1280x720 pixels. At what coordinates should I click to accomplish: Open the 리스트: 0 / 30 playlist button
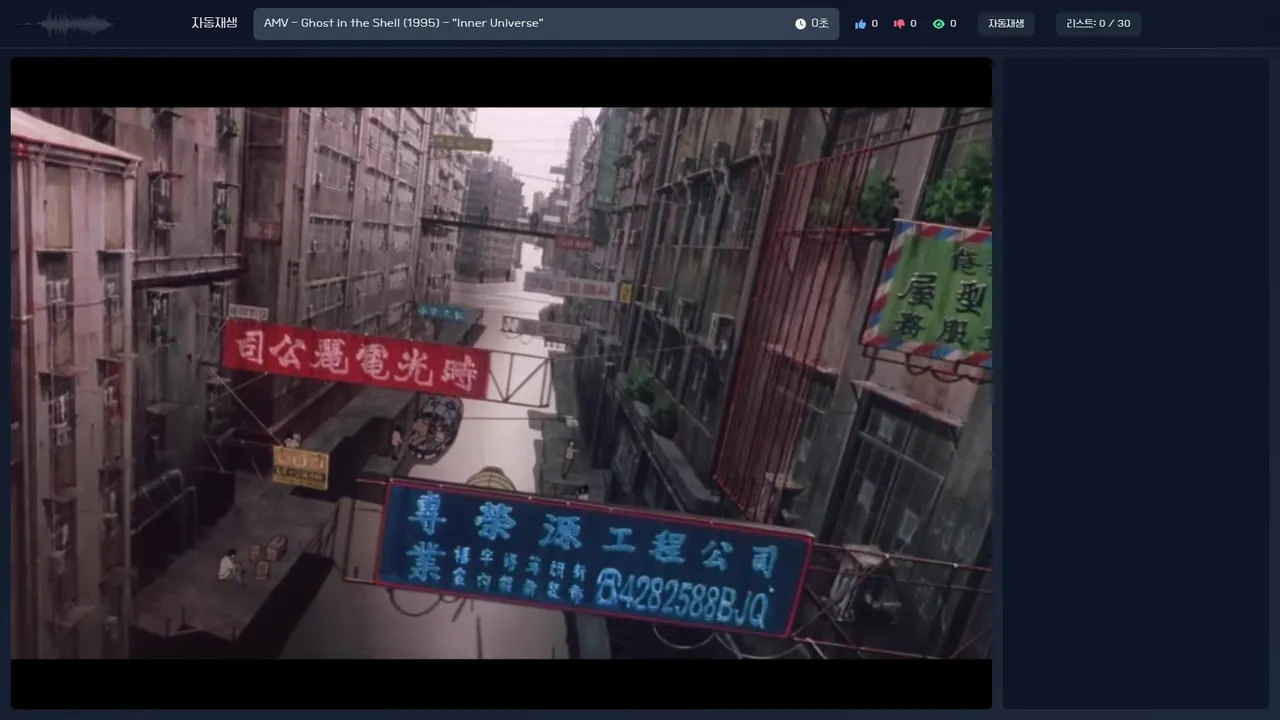pyautogui.click(x=1098, y=24)
